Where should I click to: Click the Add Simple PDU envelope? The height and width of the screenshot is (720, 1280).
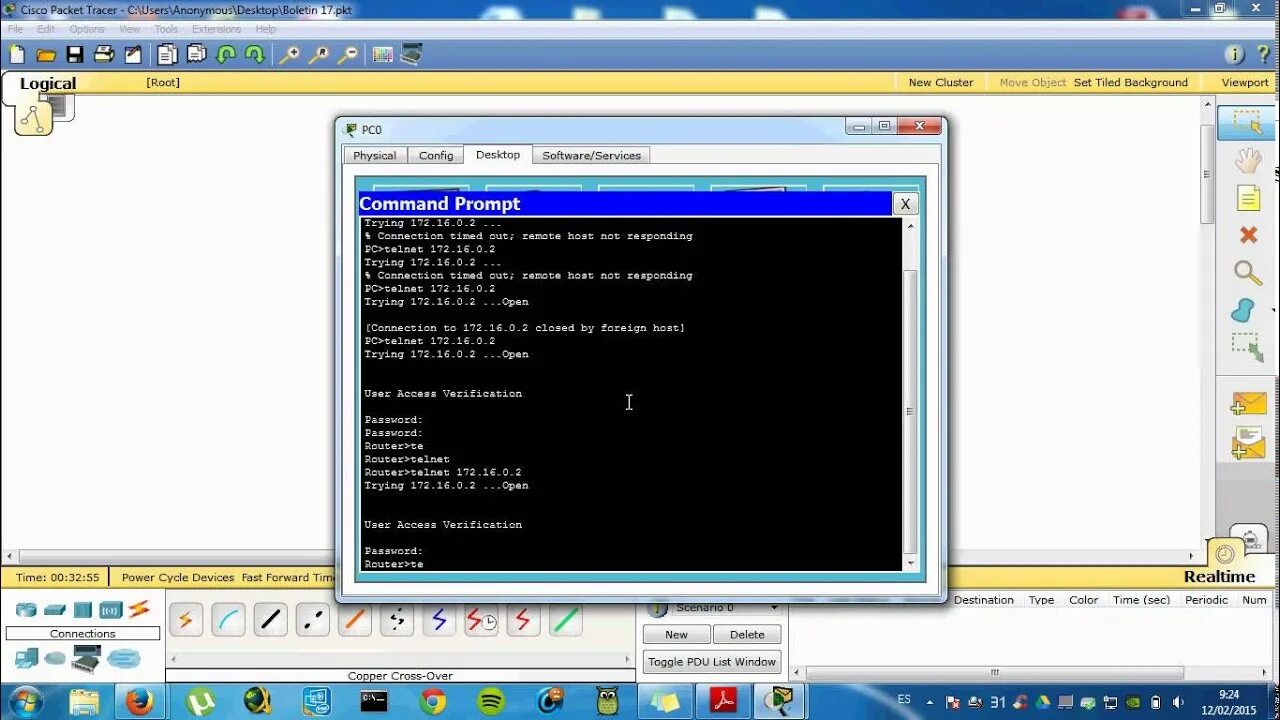(1248, 404)
